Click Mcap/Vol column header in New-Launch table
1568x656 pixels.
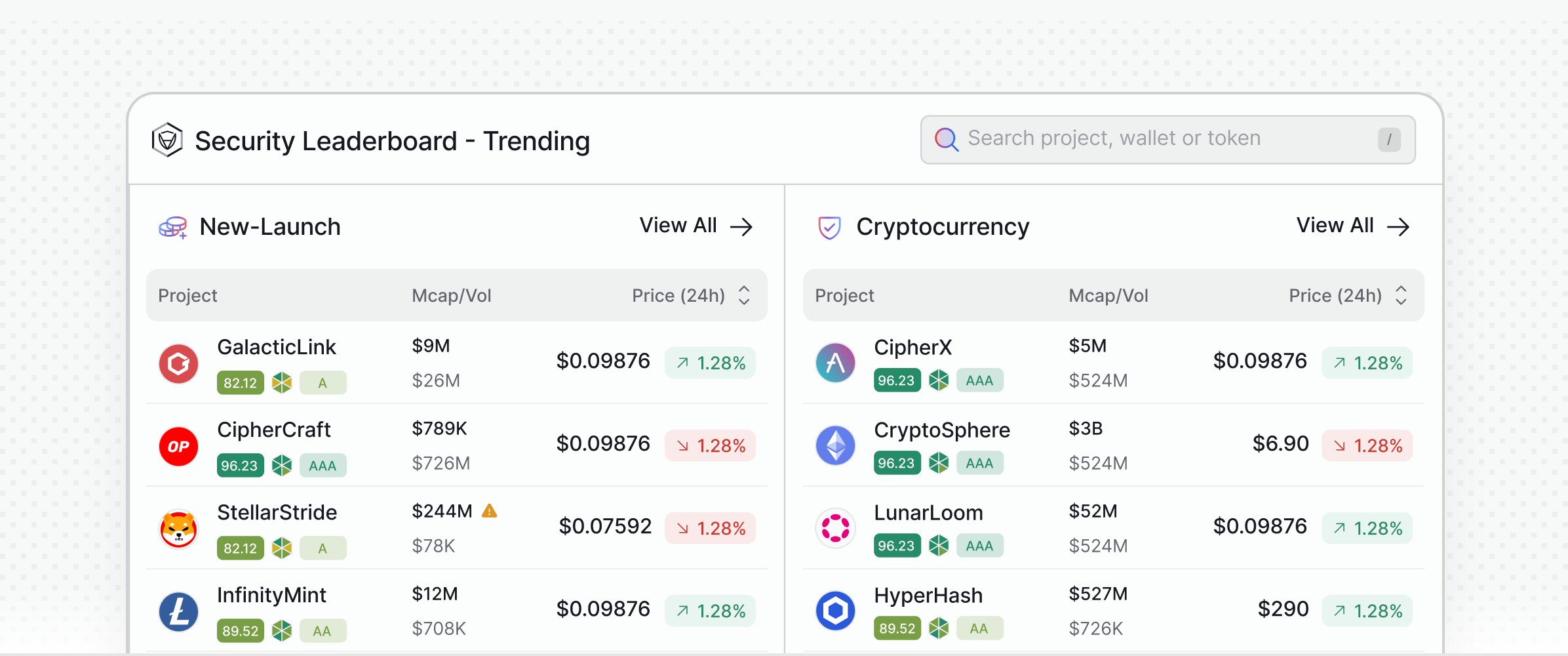(x=451, y=295)
